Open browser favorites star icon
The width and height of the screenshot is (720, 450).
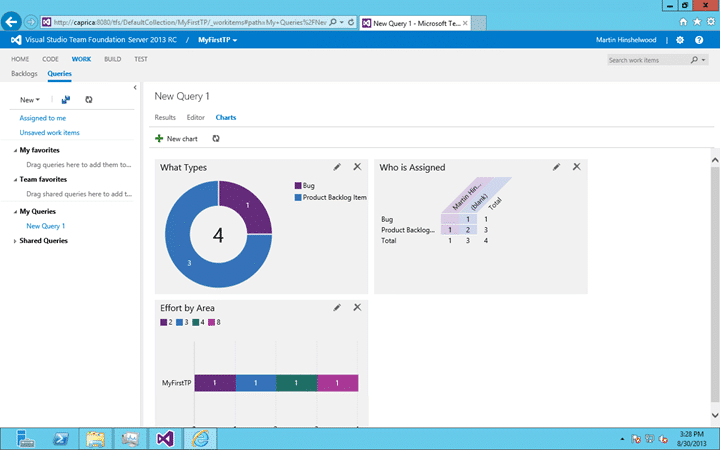coord(697,22)
